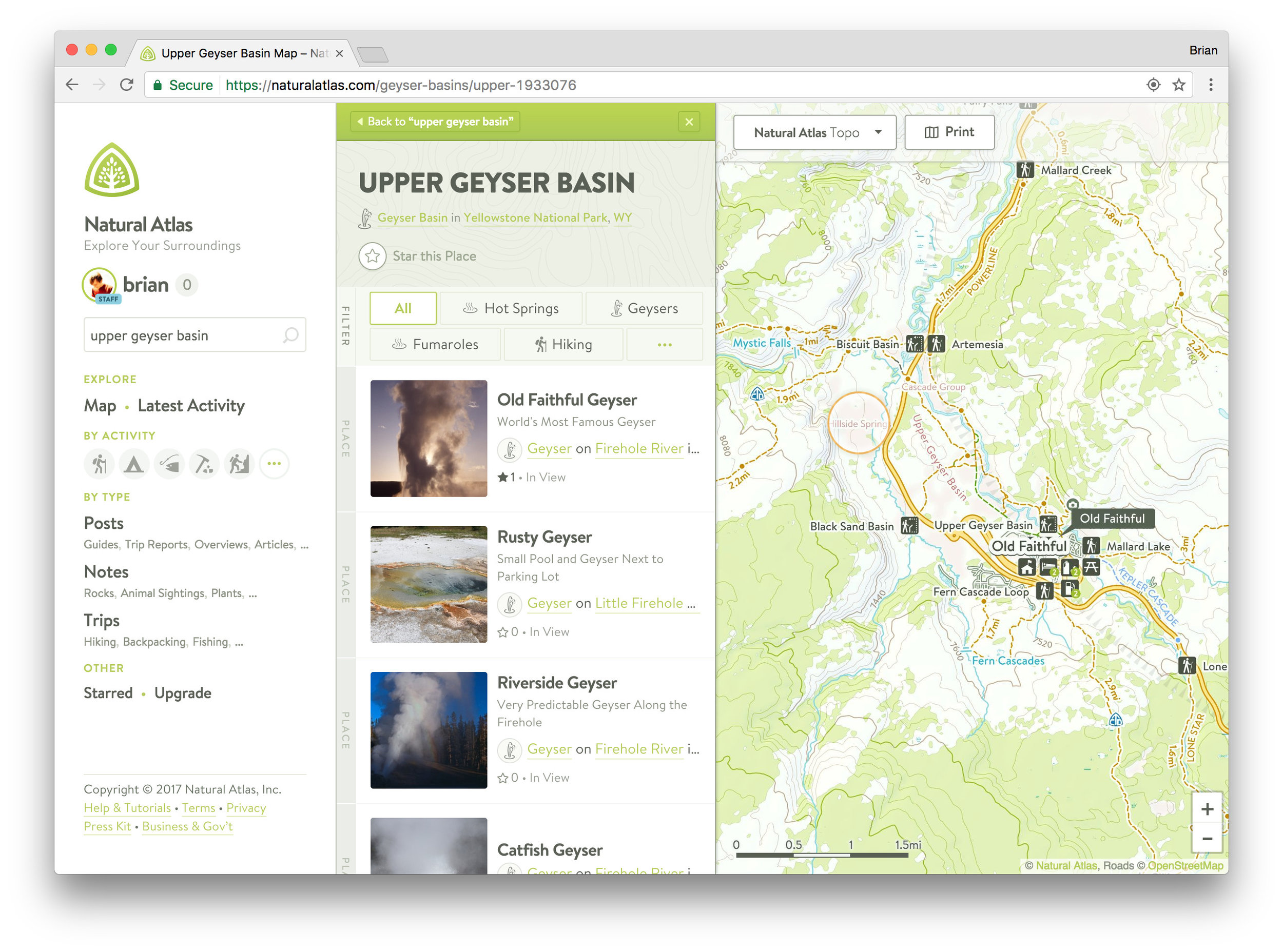Viewport: 1283px width, 952px height.
Task: Click the Black Sand Basin map icon
Action: point(910,526)
